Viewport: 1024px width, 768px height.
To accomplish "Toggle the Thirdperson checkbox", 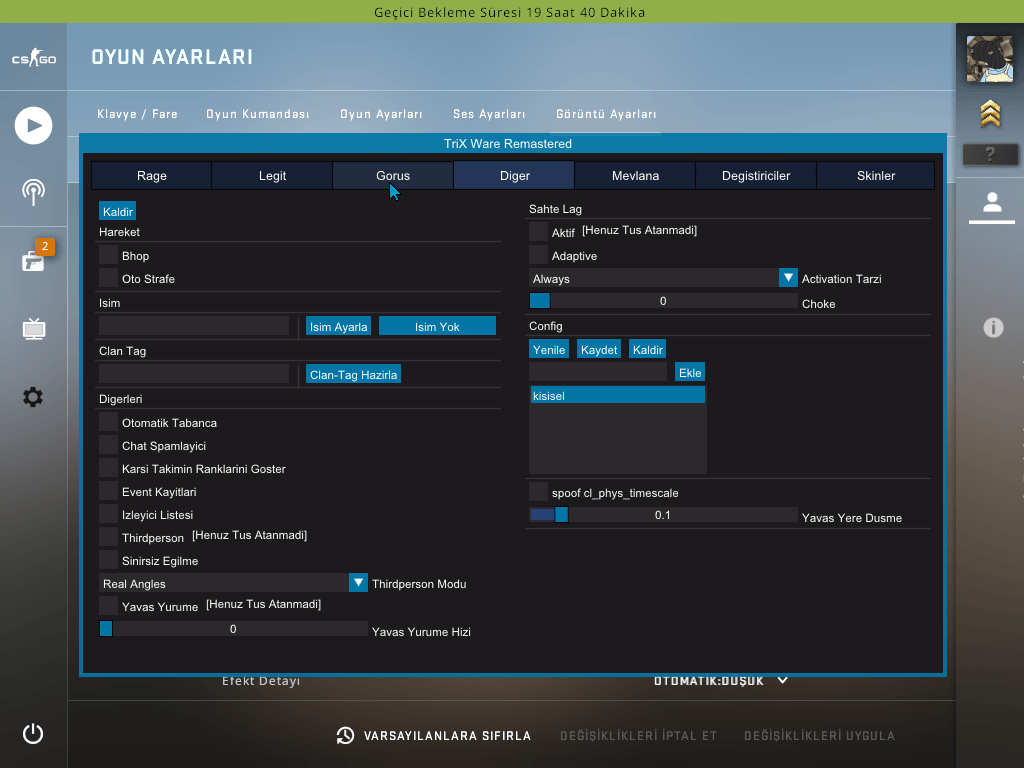I will (108, 537).
